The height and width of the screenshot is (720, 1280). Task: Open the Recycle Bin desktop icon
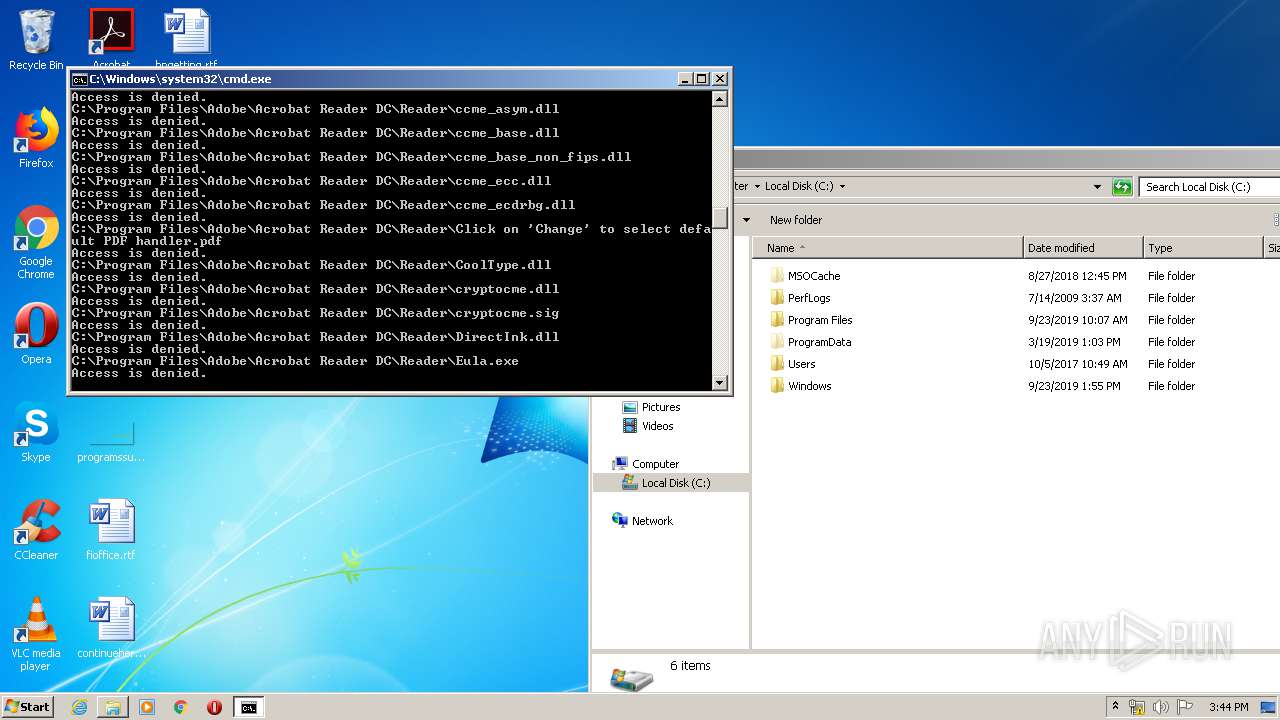pos(36,40)
